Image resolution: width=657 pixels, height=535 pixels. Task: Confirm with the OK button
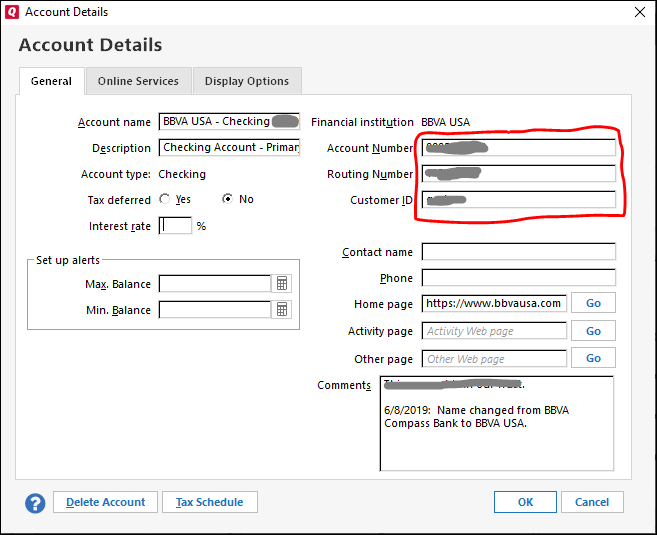(x=525, y=502)
